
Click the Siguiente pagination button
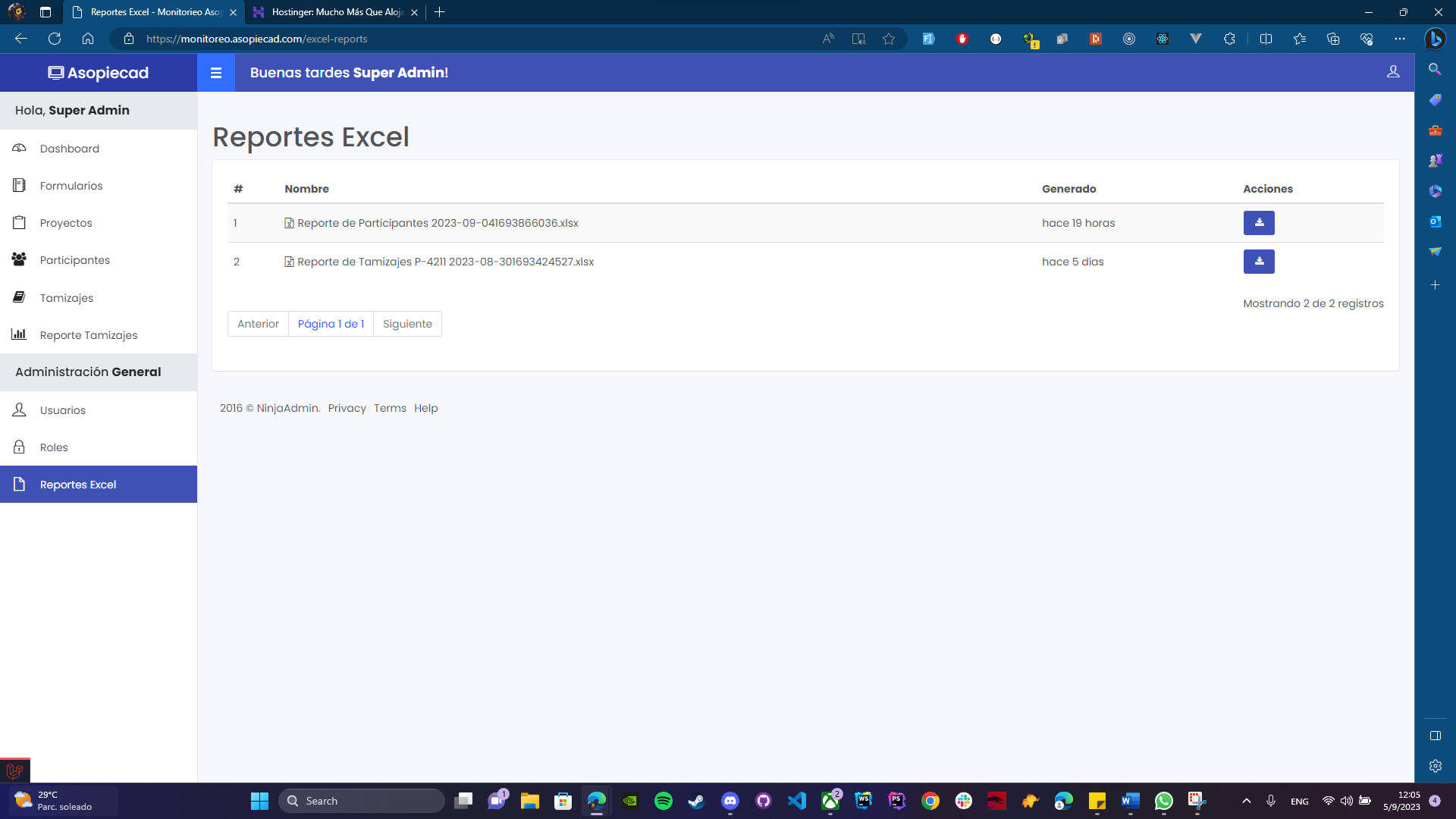click(x=407, y=324)
